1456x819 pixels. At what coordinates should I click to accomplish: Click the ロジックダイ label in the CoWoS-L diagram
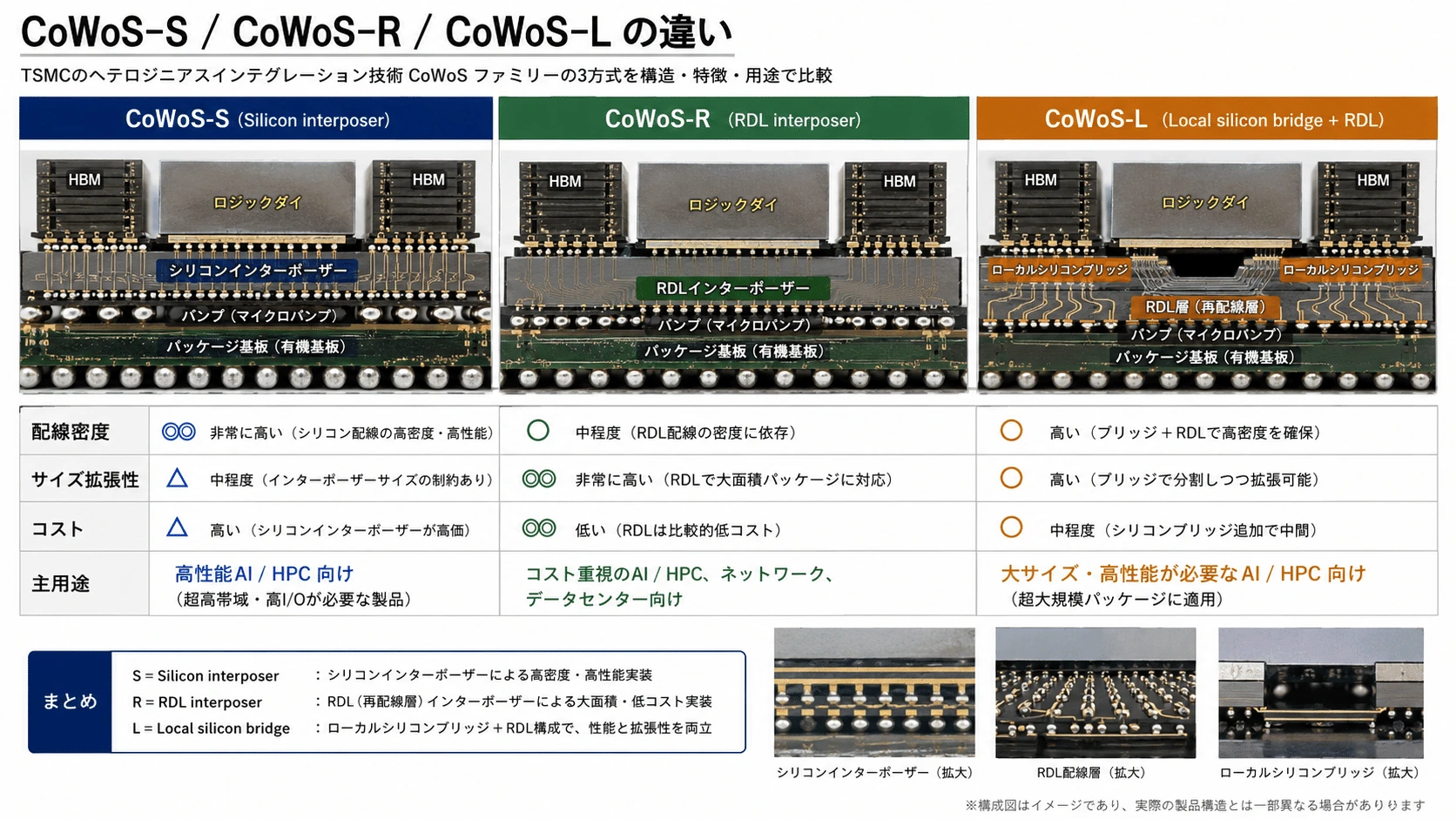[1205, 203]
